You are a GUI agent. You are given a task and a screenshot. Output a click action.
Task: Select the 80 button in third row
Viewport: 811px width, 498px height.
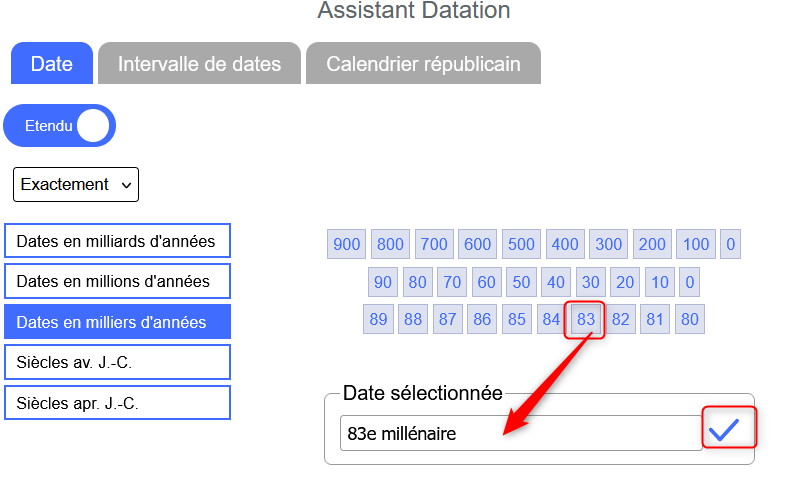coord(689,320)
